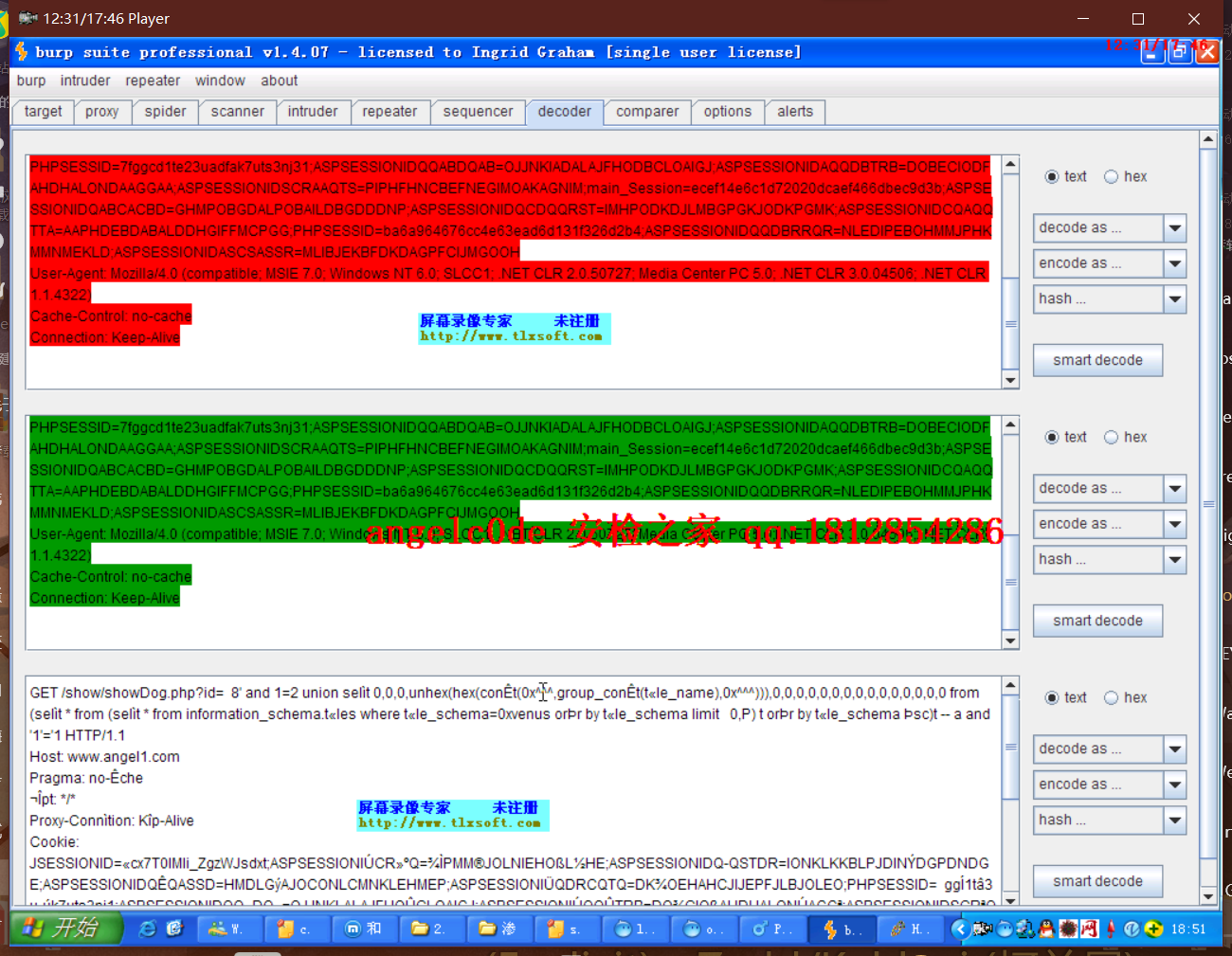Click into the third decoder text area
The width and height of the screenshot is (1232, 956).
(513, 791)
